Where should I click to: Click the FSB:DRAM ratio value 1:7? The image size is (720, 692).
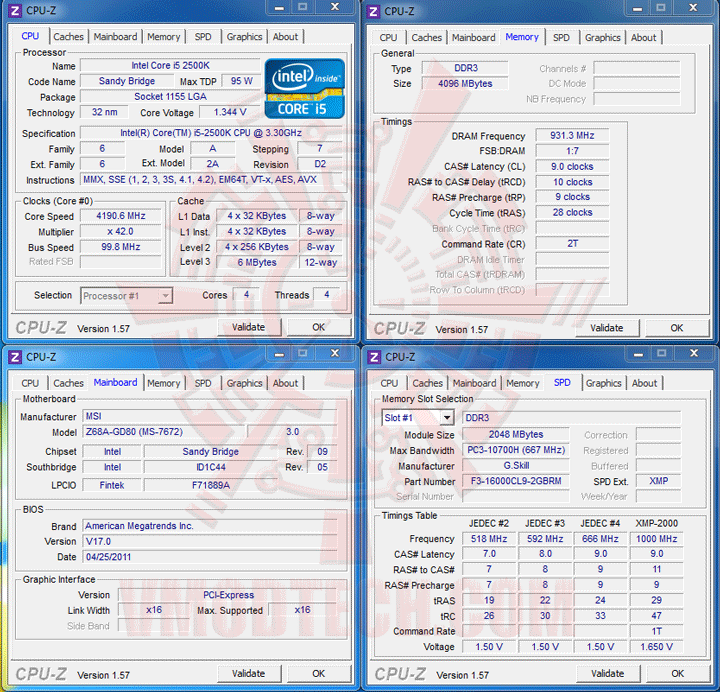click(x=572, y=151)
